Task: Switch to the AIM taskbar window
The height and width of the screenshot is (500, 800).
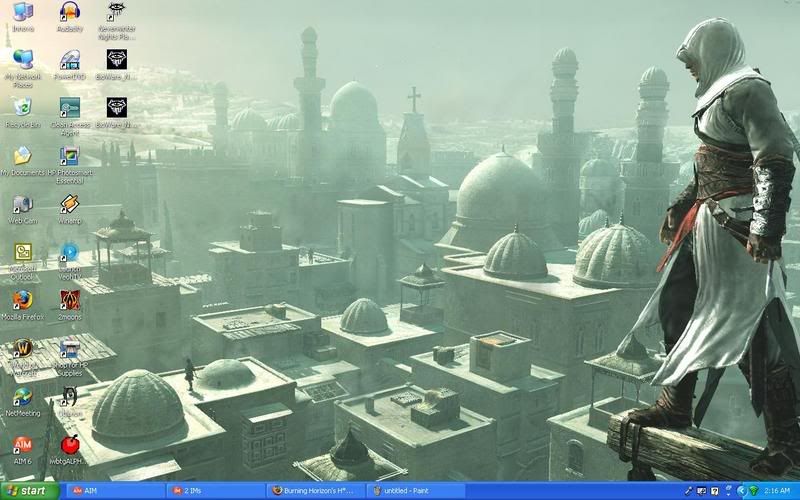Action: pyautogui.click(x=115, y=491)
